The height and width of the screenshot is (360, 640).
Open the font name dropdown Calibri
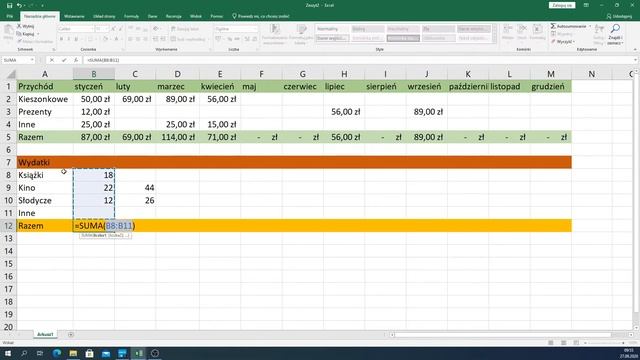point(92,29)
